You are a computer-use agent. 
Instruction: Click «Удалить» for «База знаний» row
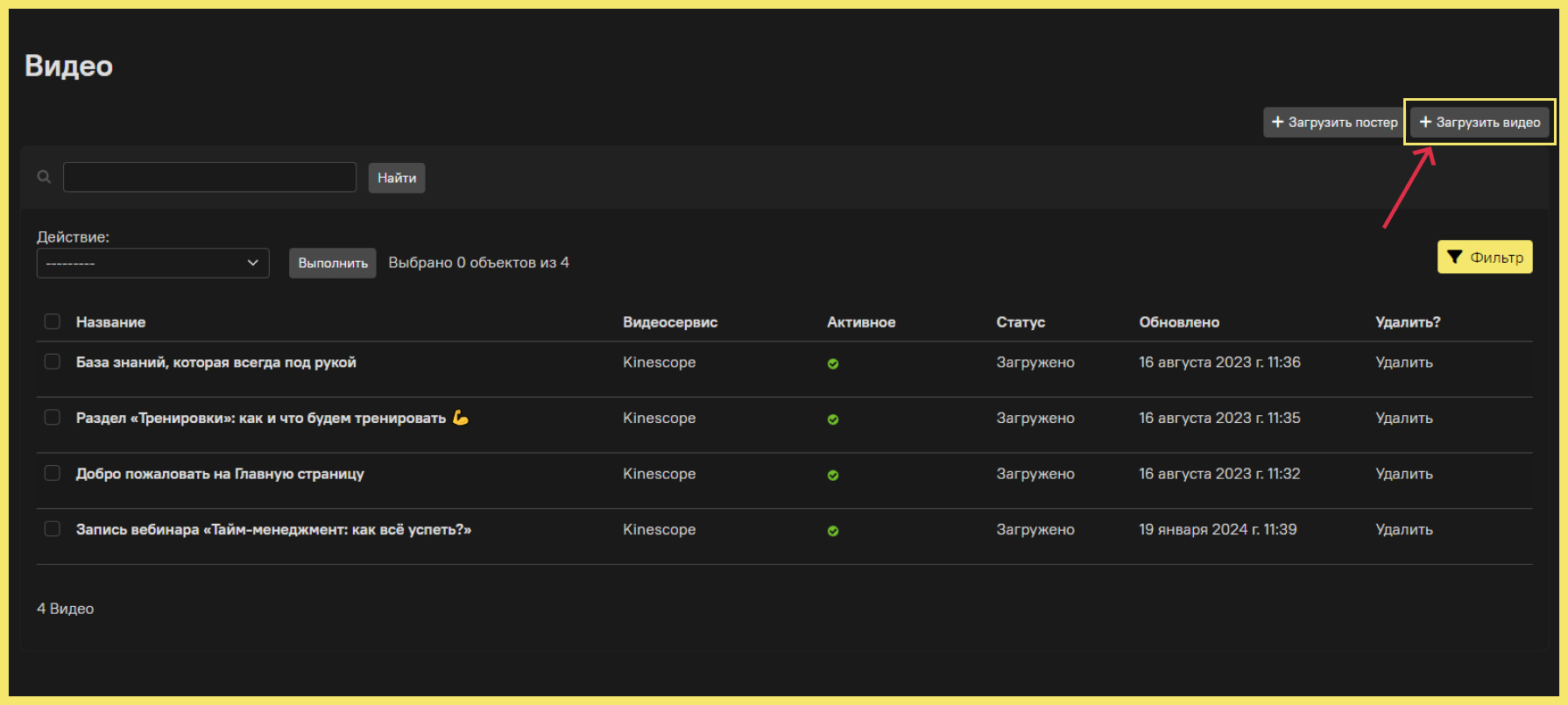pos(1404,363)
